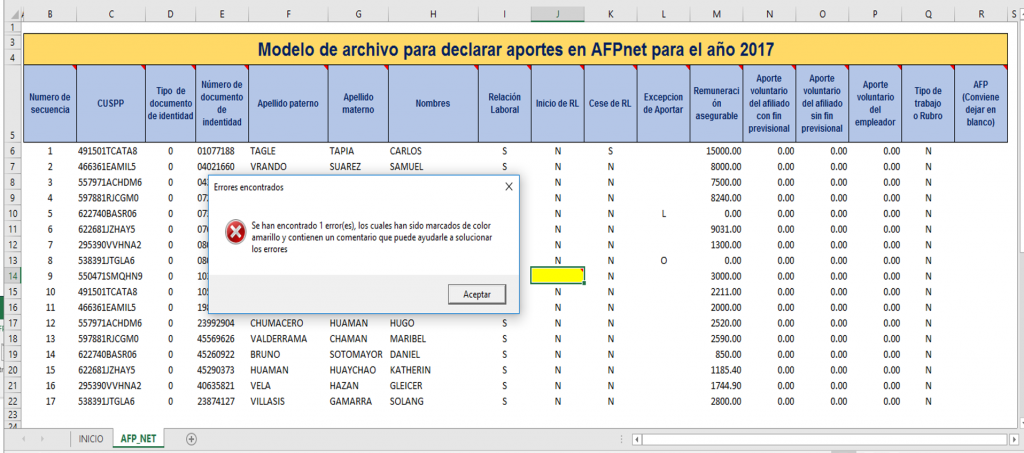1024x453 pixels.
Task: Select column B header
Action: 50,14
